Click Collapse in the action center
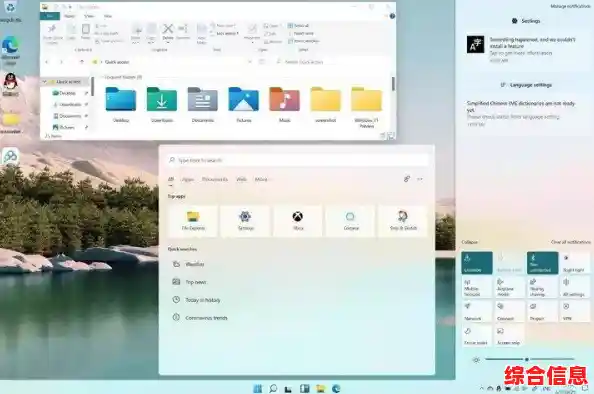Image resolution: width=594 pixels, height=394 pixels. coord(470,242)
